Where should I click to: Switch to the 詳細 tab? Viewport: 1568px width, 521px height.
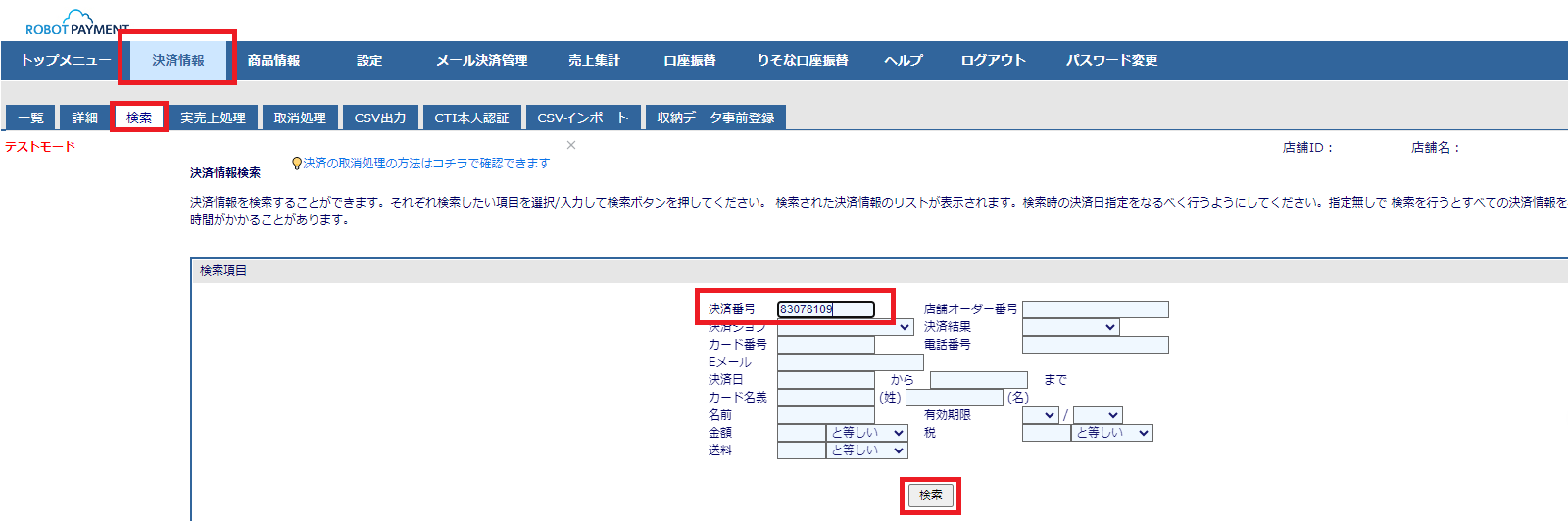tap(84, 118)
